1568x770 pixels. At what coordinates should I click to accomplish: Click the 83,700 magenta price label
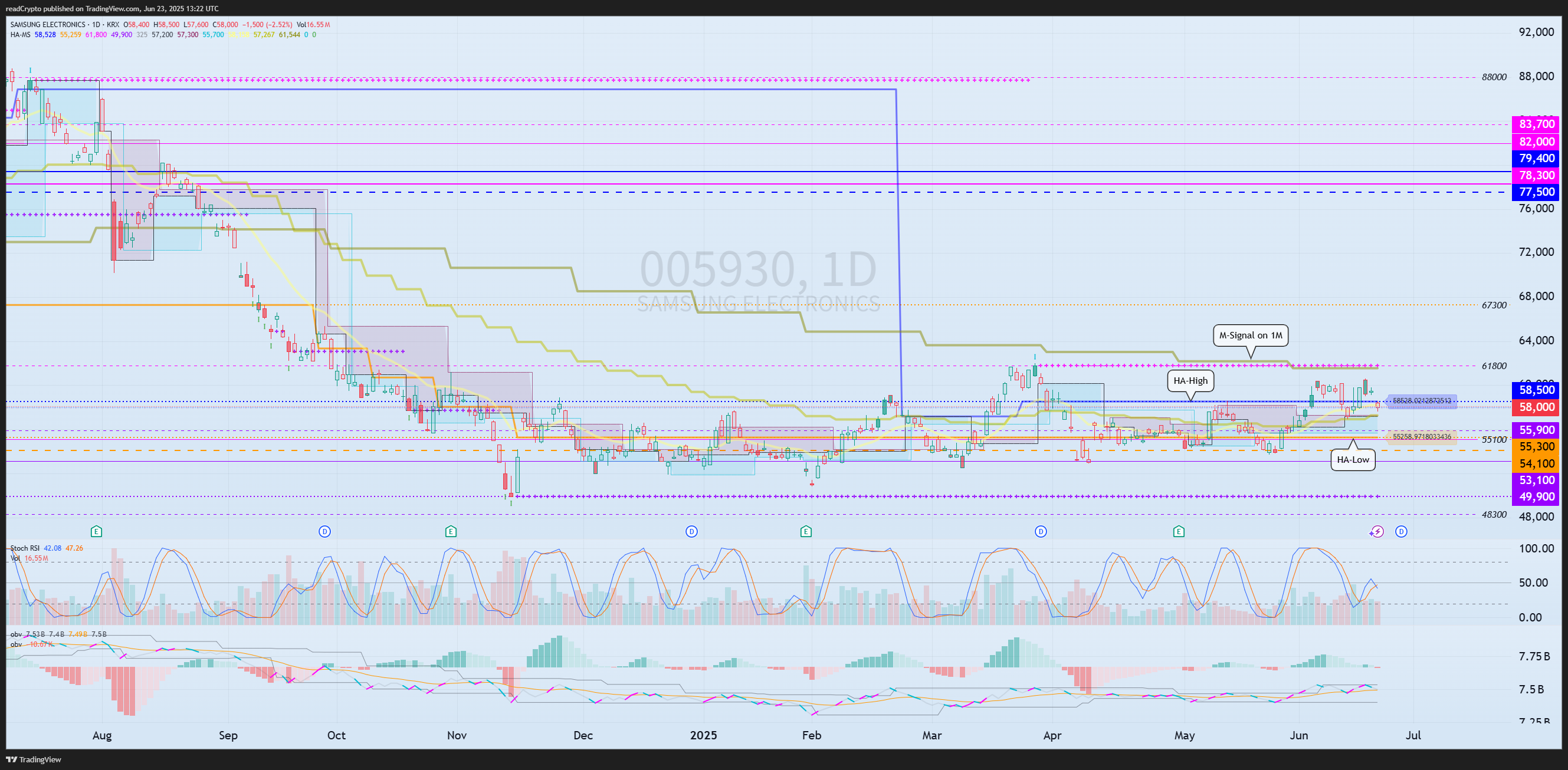point(1536,124)
